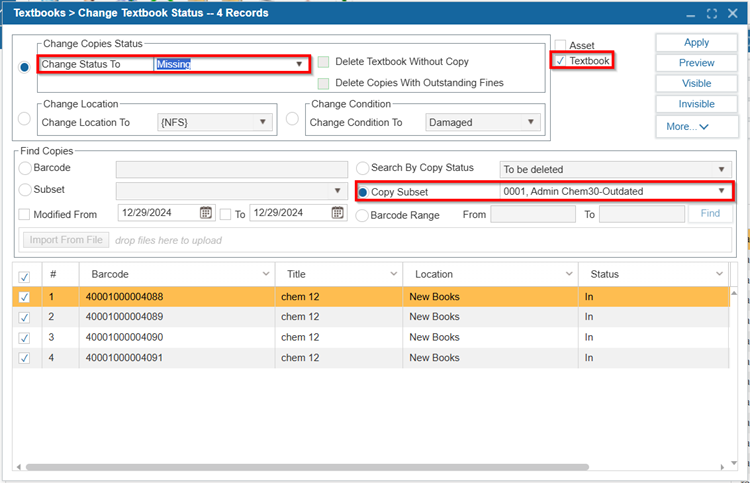Viewport: 750px width, 483px height.
Task: Open the Status column filter arrow
Action: [719, 274]
